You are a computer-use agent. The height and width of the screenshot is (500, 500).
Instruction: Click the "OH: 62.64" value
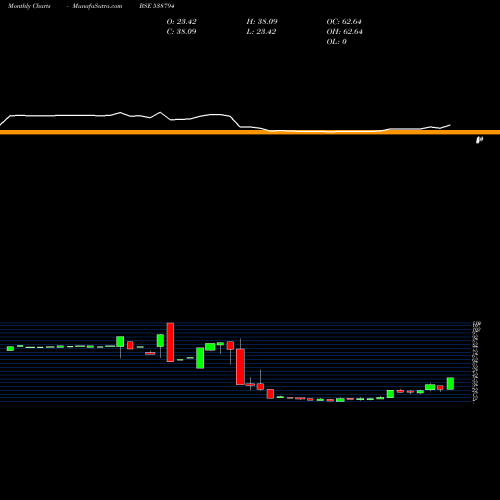pyautogui.click(x=344, y=31)
